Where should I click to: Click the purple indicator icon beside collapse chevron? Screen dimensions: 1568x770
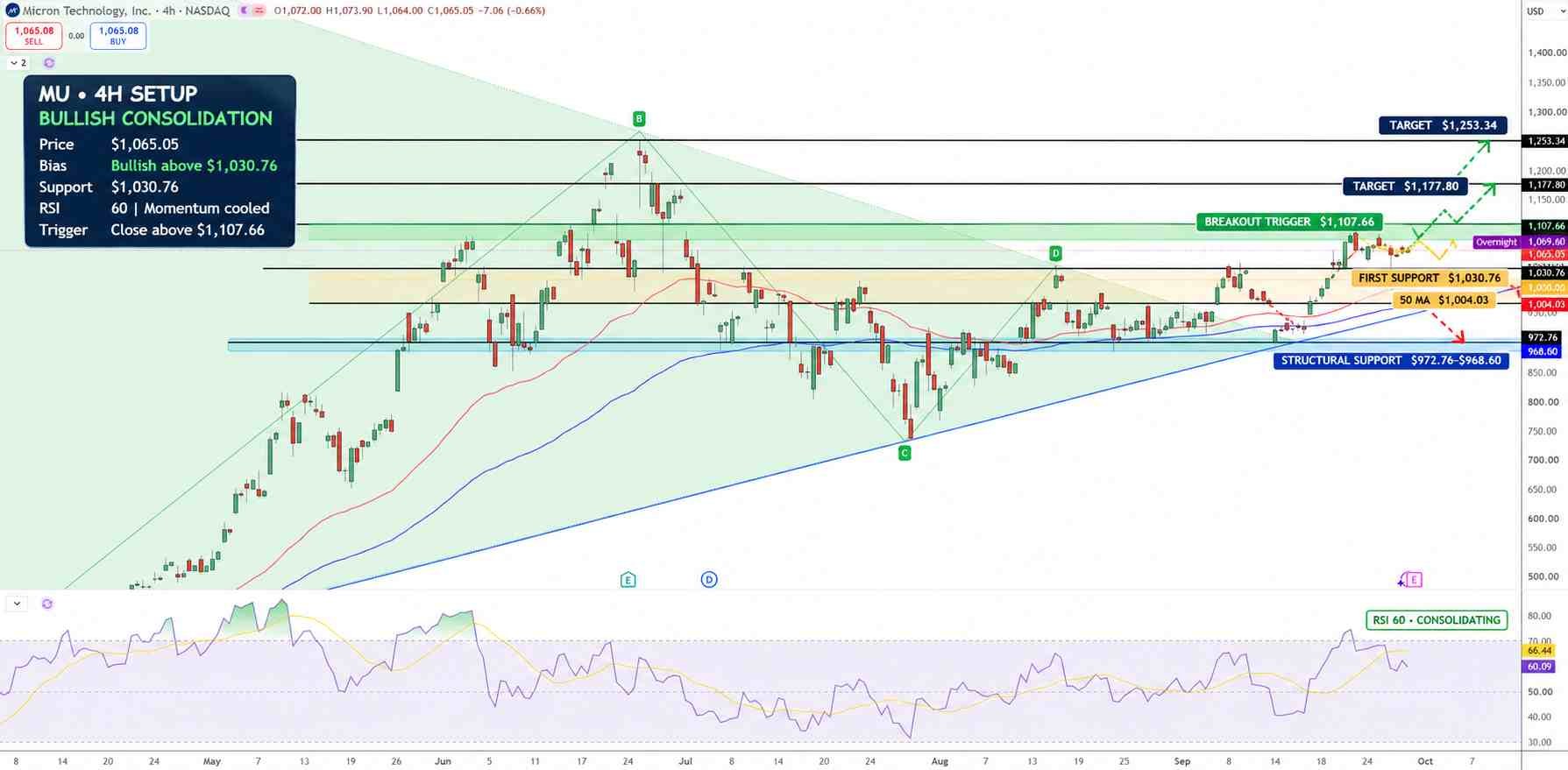point(49,63)
